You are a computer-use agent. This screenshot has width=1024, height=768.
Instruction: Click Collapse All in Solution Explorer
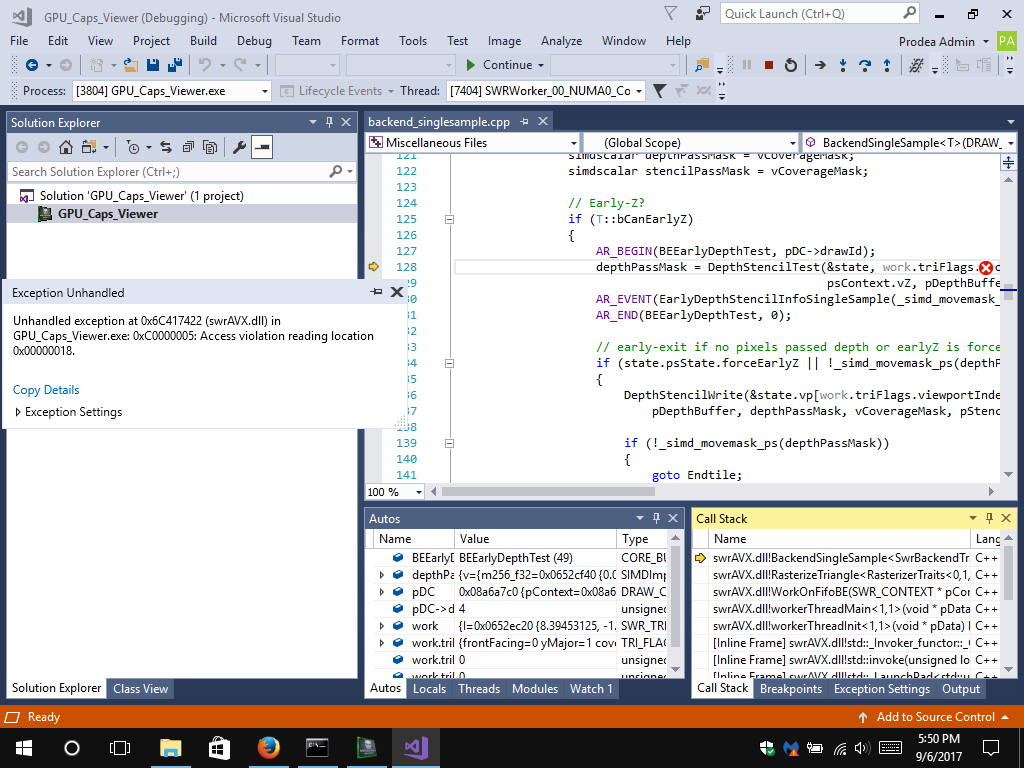pos(187,147)
